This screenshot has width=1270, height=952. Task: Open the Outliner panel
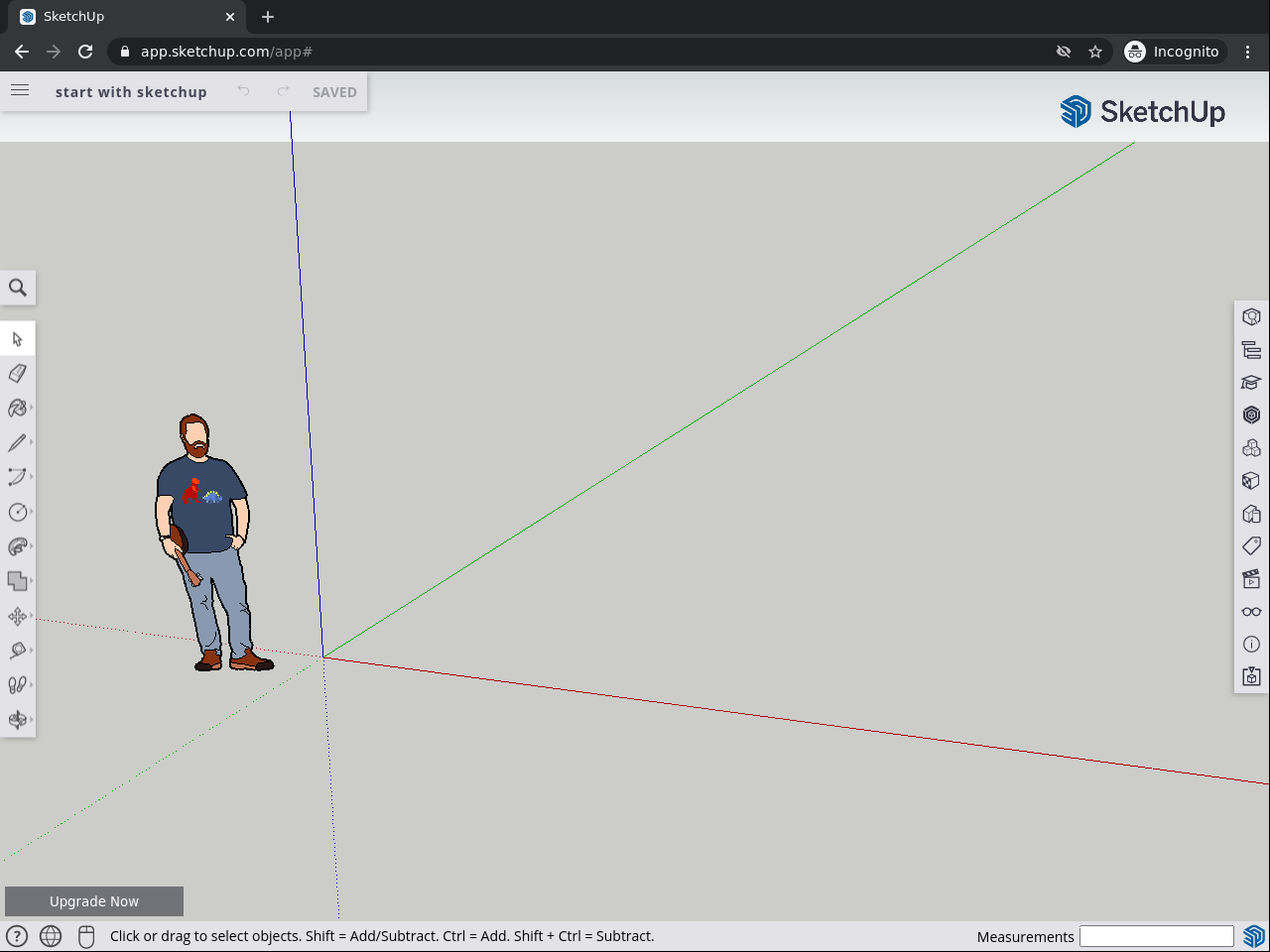point(1251,350)
